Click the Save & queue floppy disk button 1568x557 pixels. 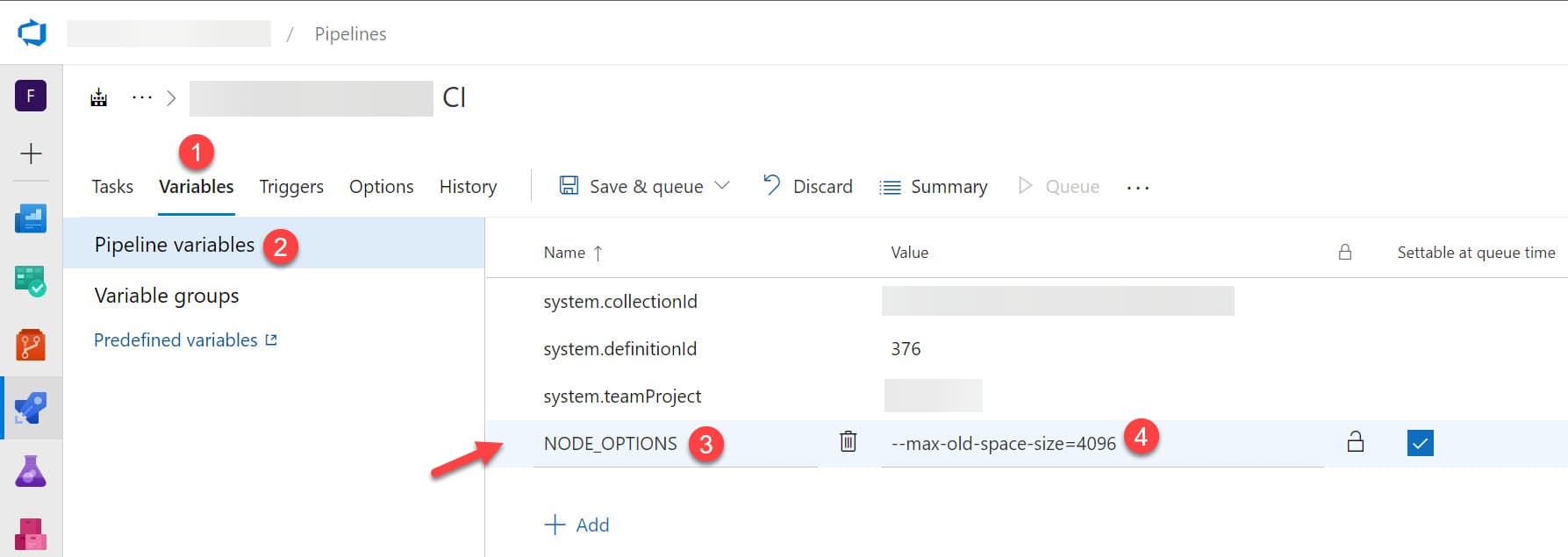point(632,186)
